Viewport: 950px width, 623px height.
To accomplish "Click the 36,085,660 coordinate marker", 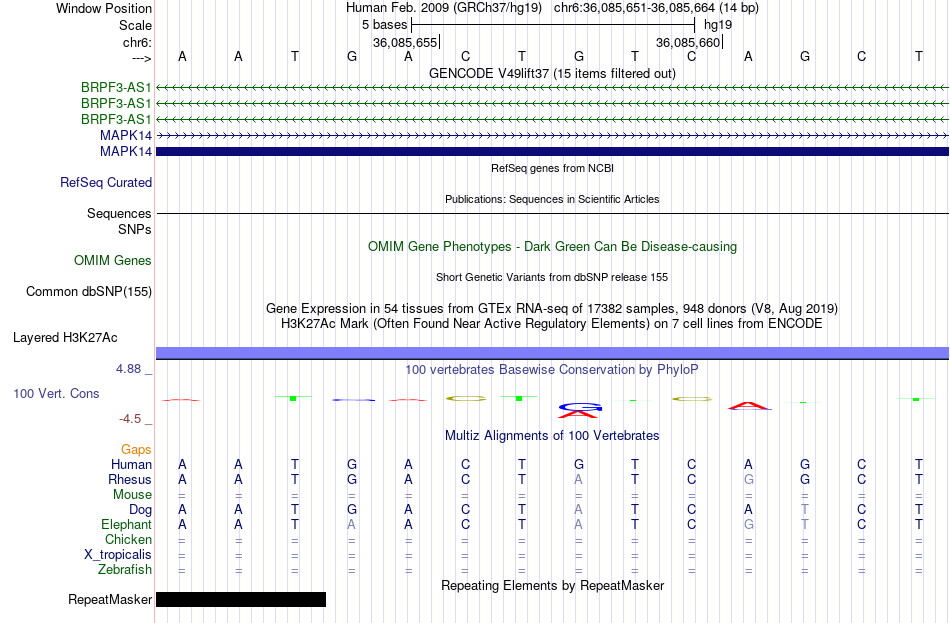I will [688, 42].
